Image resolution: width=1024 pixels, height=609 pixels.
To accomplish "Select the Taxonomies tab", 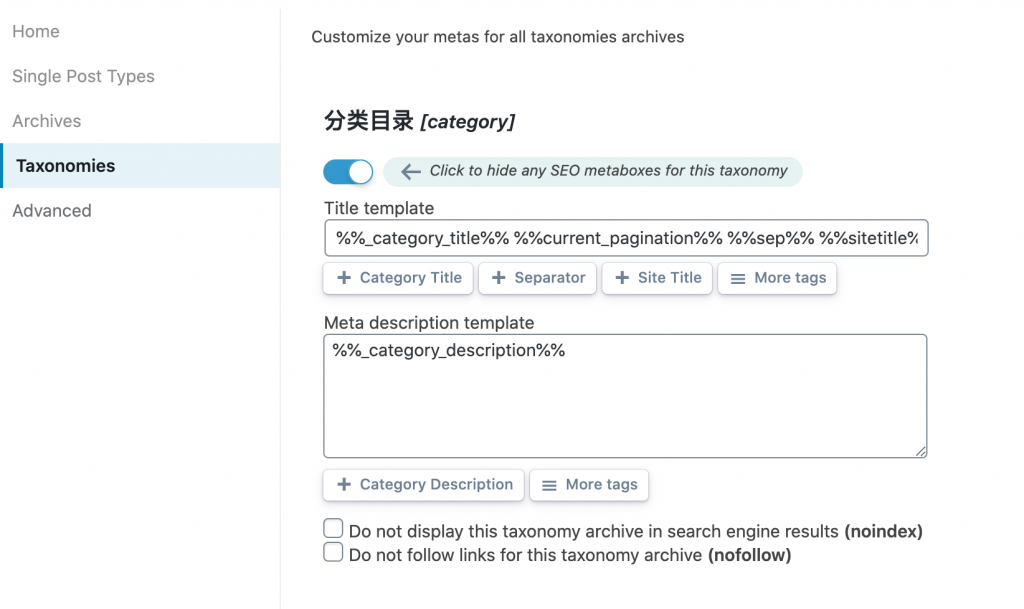I will click(66, 166).
